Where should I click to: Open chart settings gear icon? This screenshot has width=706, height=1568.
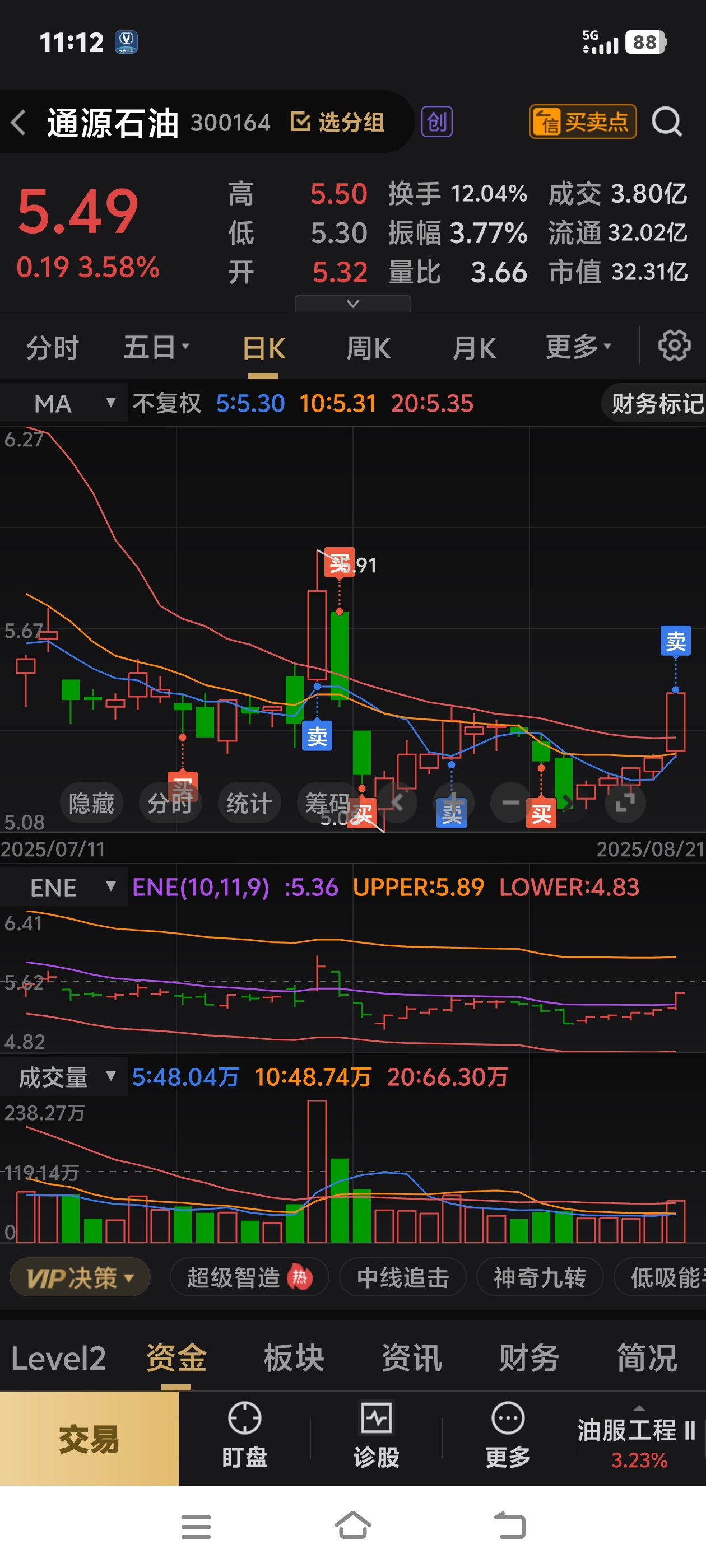pos(674,346)
